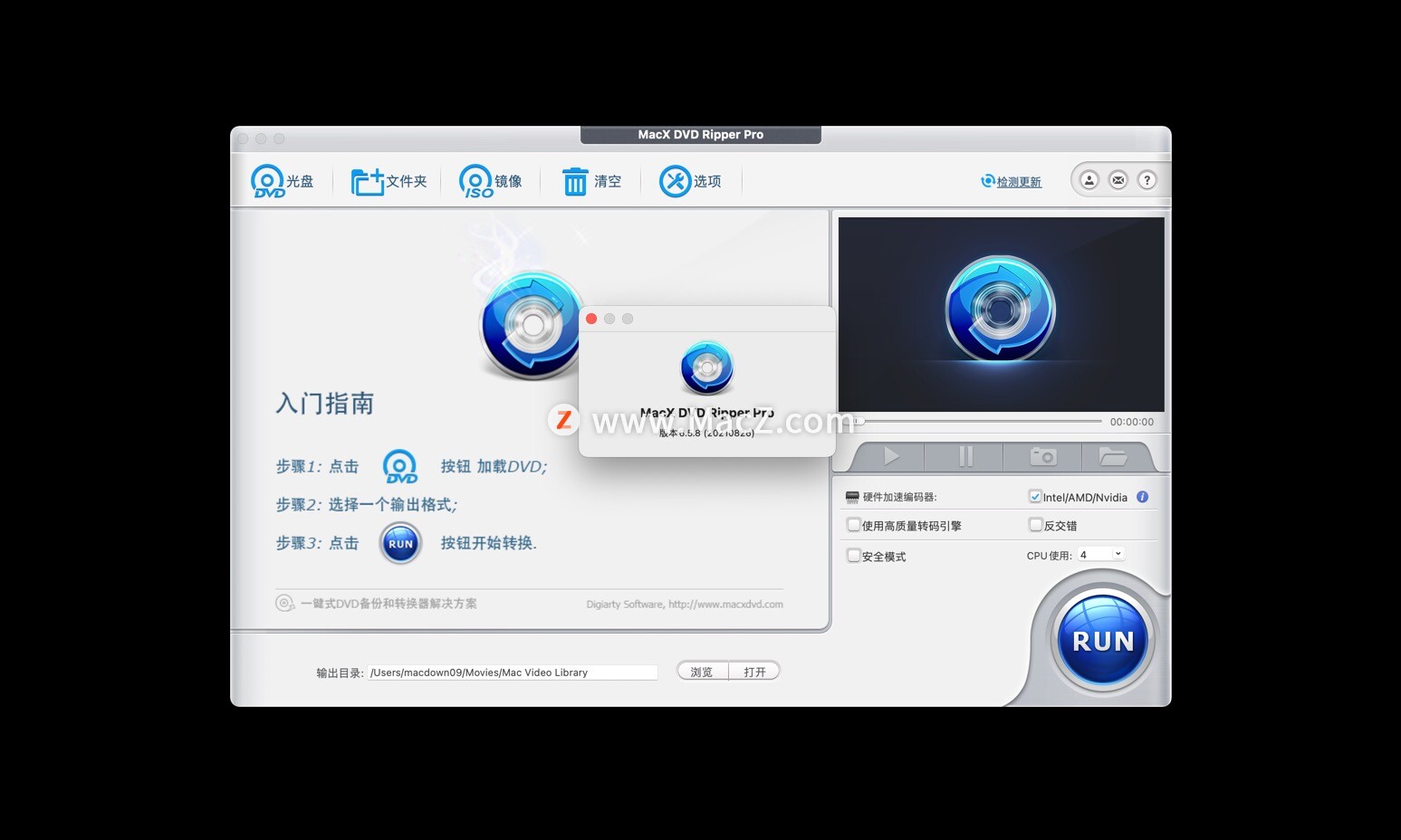Image resolution: width=1401 pixels, height=840 pixels.
Task: Close the about dialog with red button
Action: [x=591, y=319]
